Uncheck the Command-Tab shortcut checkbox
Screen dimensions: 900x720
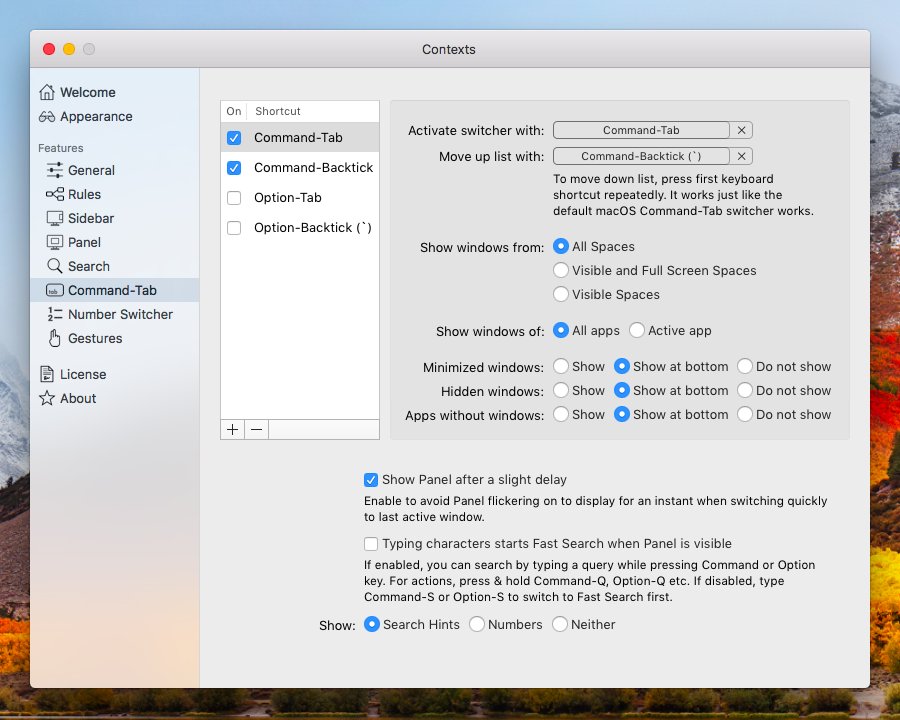tap(234, 138)
